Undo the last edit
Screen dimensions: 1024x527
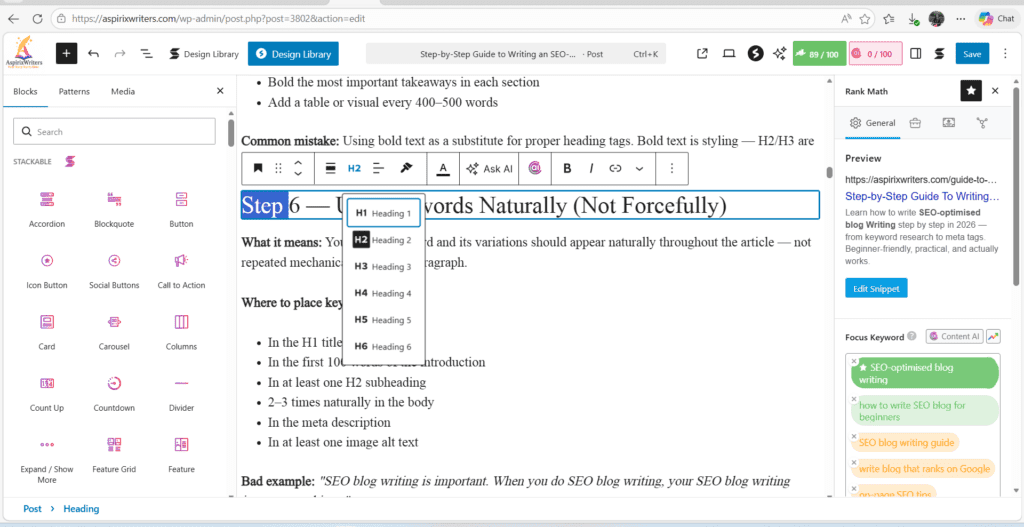click(93, 54)
